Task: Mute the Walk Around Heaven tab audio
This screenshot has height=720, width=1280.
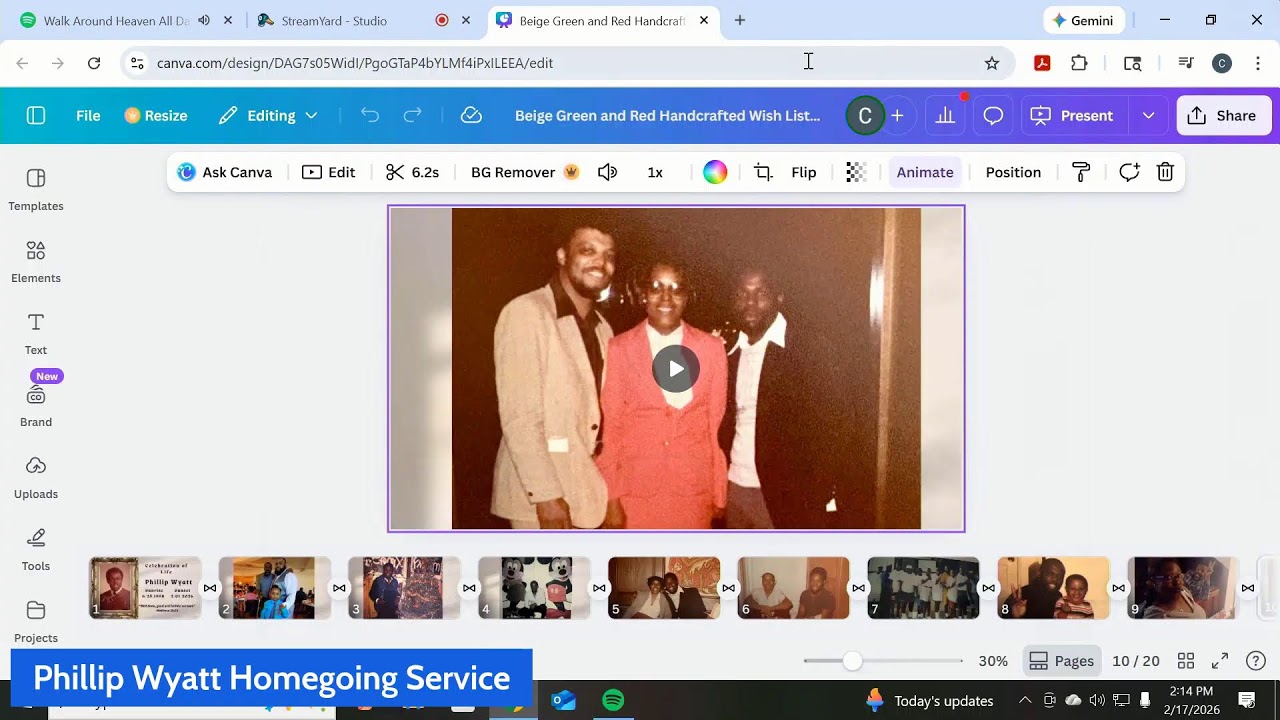Action: coord(204,21)
